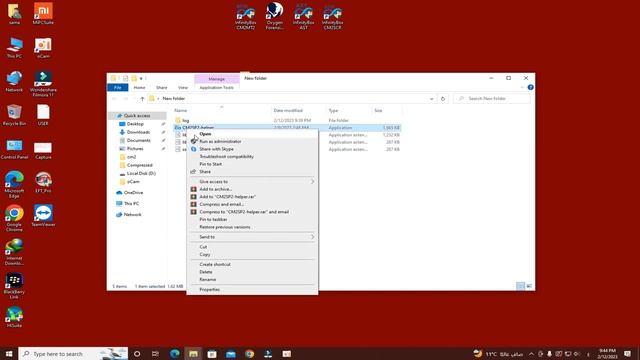This screenshot has height=360, width=640.
Task: Open the Application Tools tab
Action: (x=216, y=88)
